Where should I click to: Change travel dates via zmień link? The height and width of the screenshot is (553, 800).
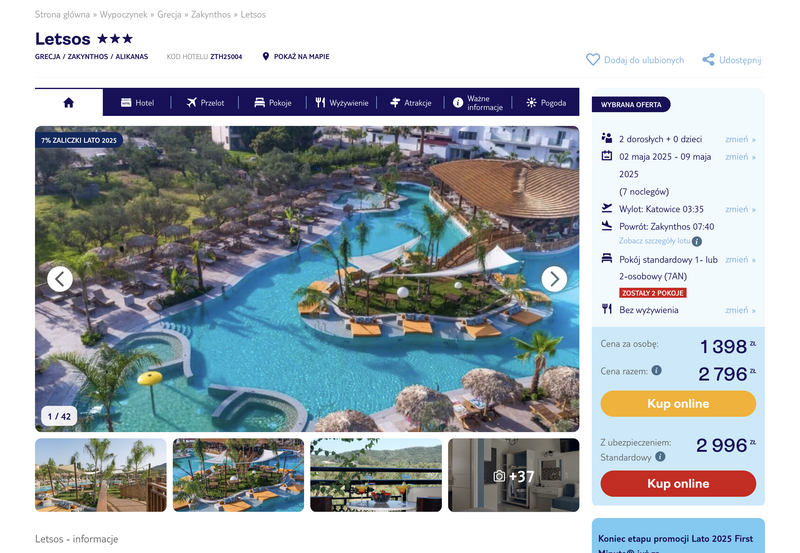click(x=740, y=157)
